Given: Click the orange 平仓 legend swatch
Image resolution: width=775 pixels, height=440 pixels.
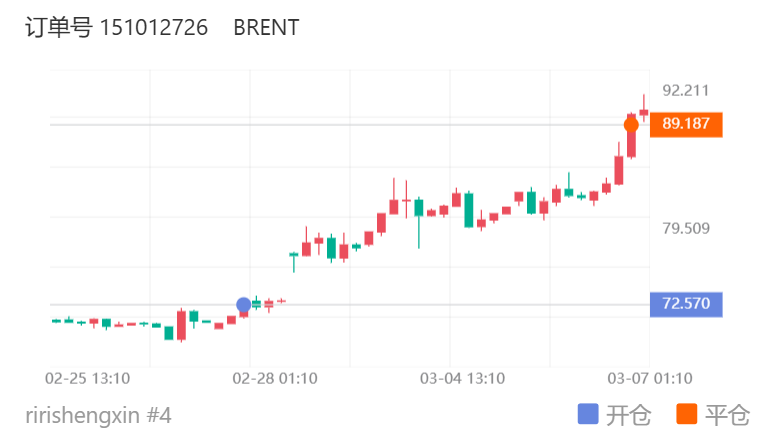Looking at the screenshot, I should click(x=687, y=414).
